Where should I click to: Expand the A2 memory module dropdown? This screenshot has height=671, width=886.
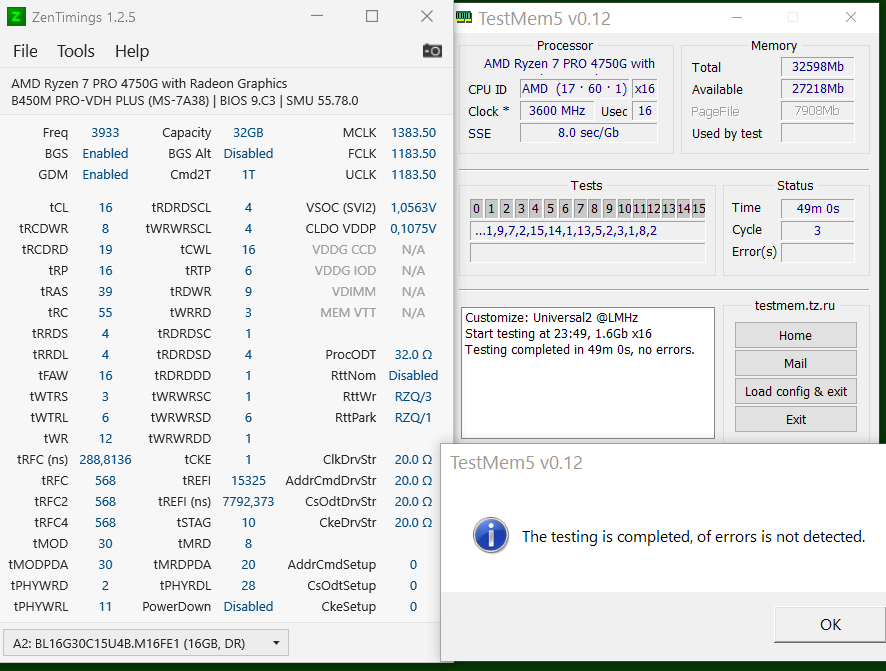146,643
